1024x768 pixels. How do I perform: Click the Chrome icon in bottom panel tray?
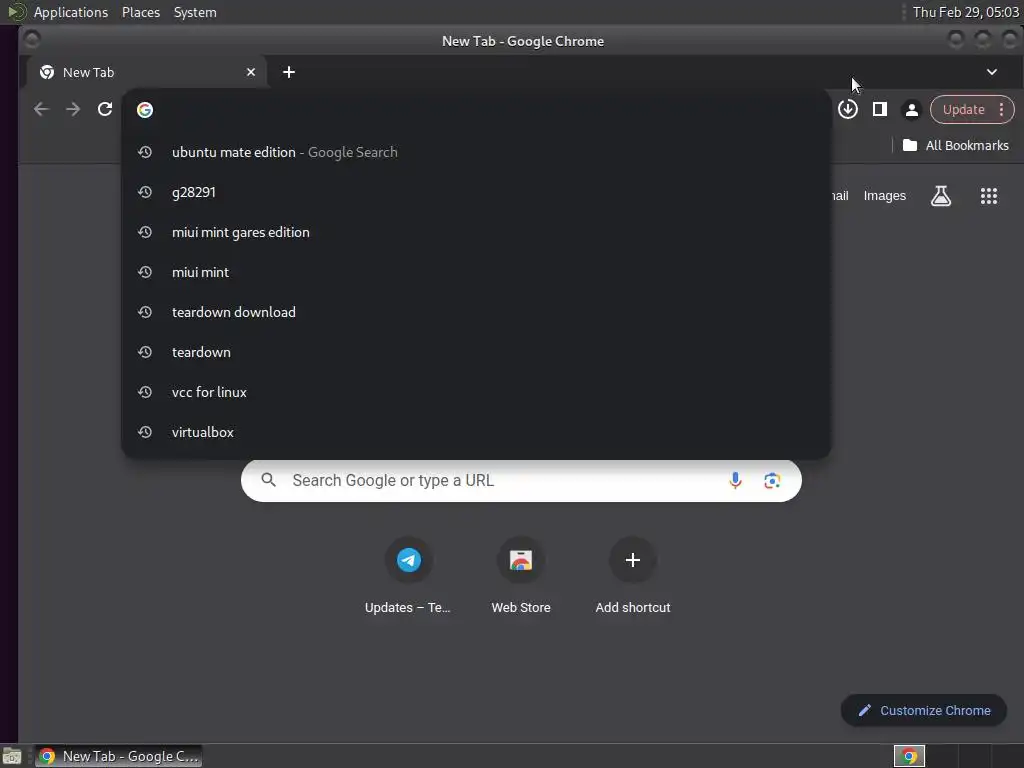click(909, 756)
